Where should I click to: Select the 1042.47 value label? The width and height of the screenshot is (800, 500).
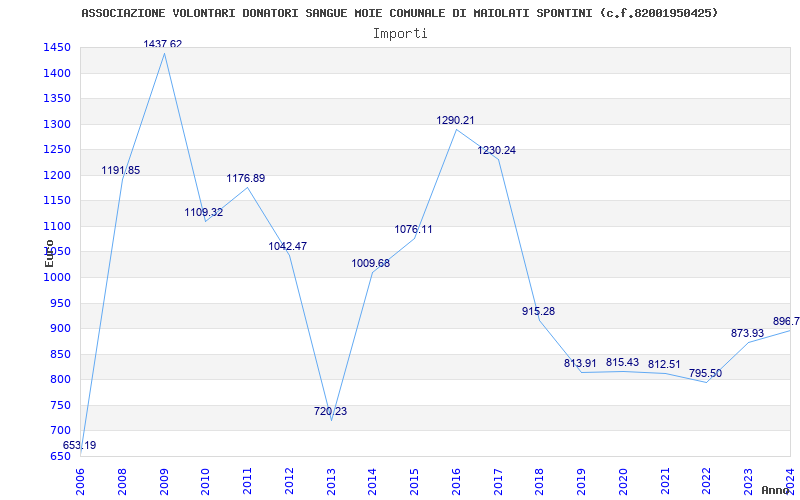288,246
